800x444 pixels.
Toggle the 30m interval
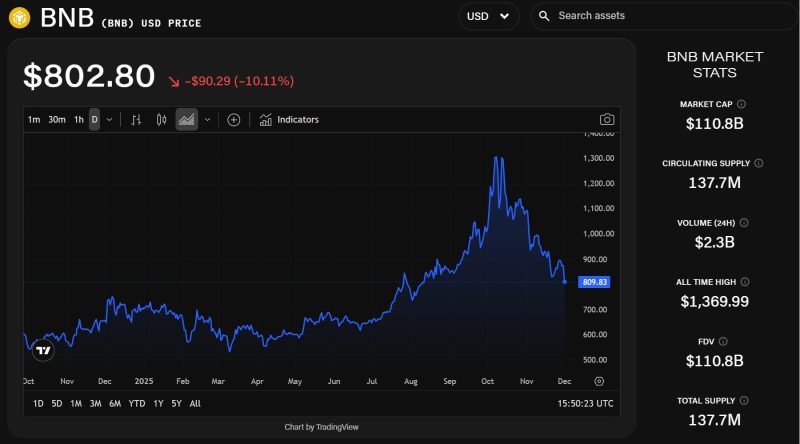[x=57, y=120]
